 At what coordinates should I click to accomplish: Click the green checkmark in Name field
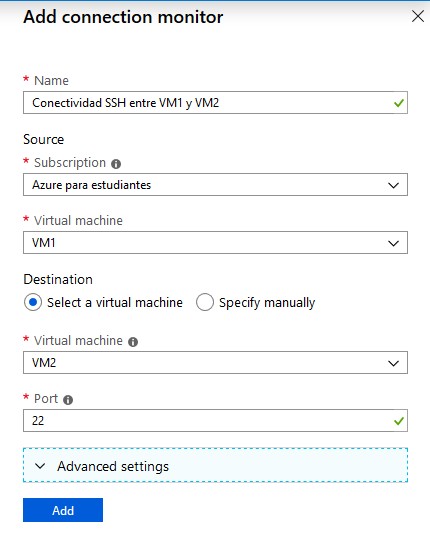tap(399, 103)
